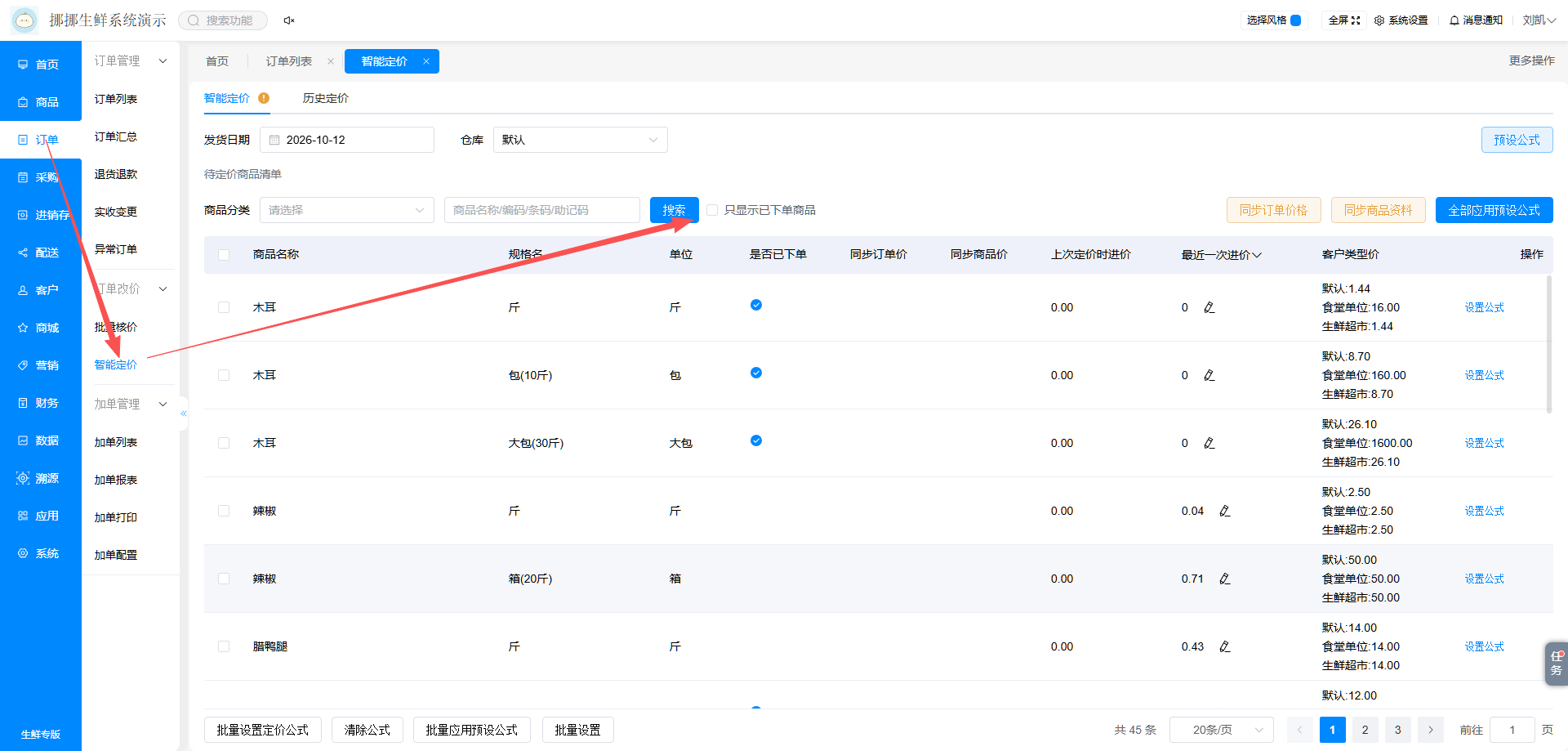Edit latest purchase price for 辣椒 箱(20斤)
This screenshot has width=1568, height=751.
(x=1225, y=579)
